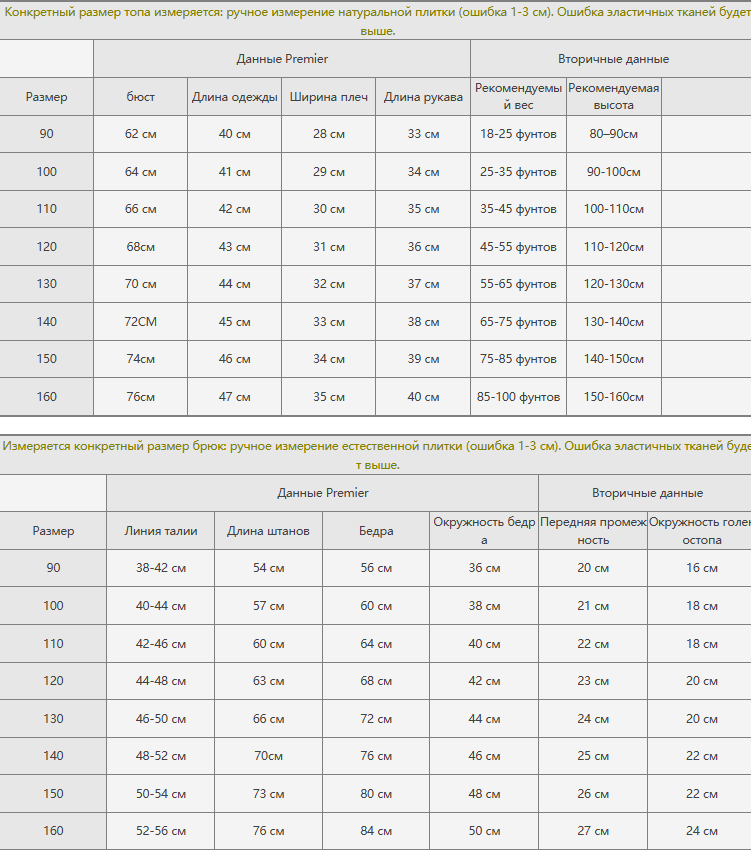Select the '100-110см' recommended height cell

point(614,209)
